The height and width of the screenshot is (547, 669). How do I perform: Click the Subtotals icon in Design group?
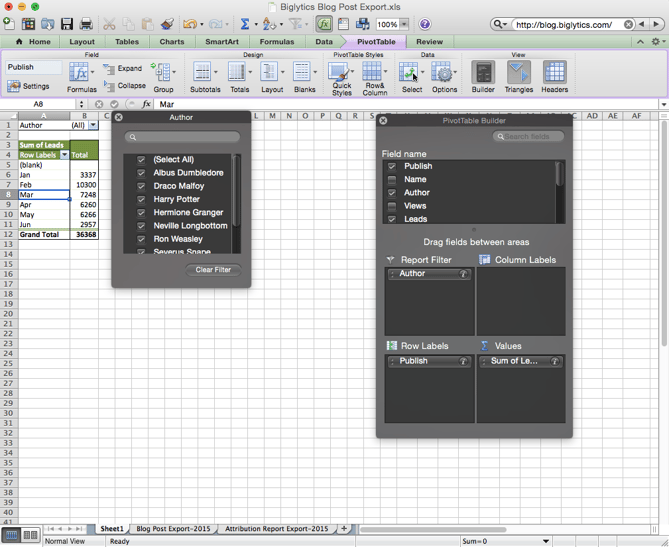pos(204,75)
